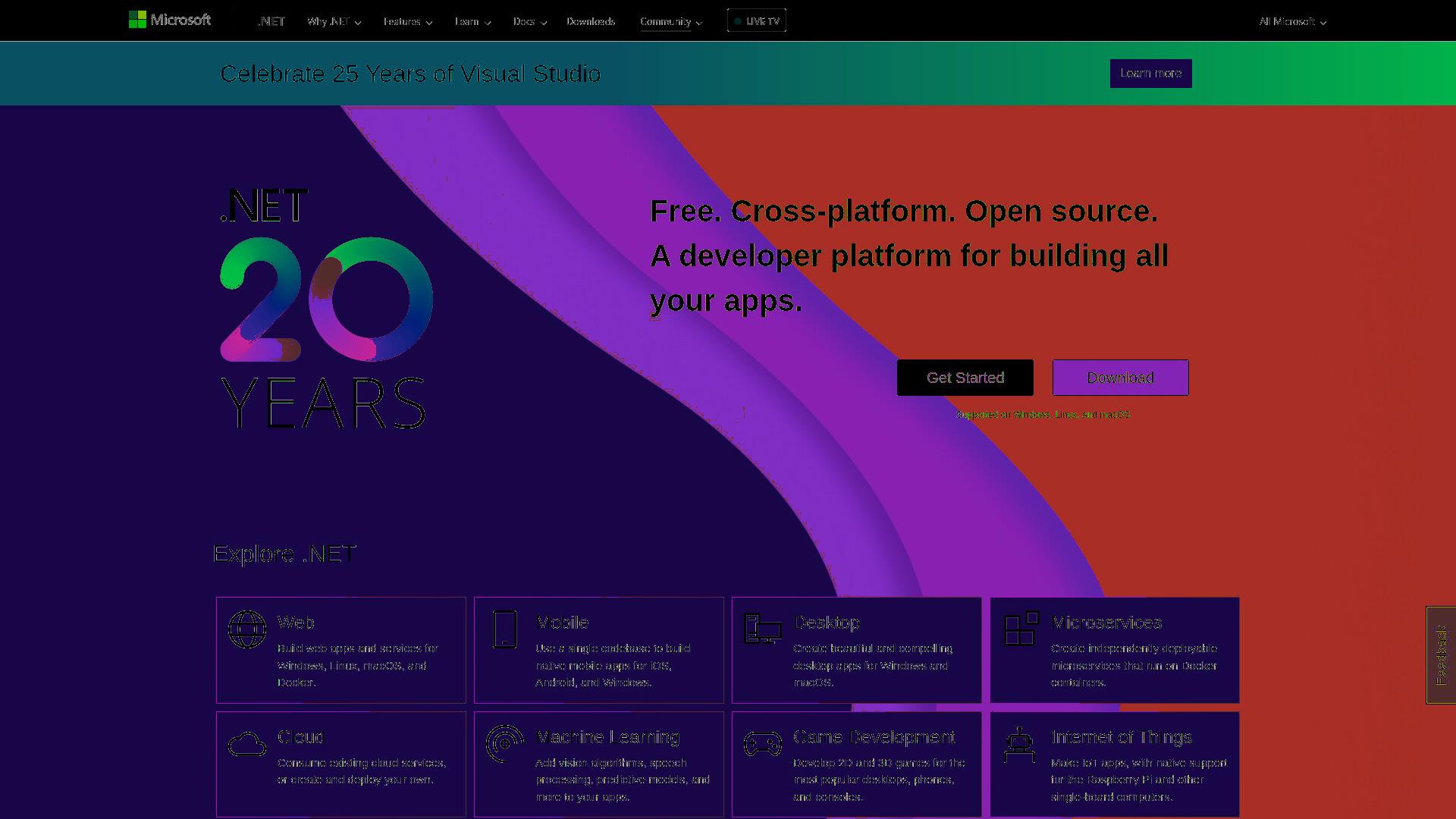Open the Internet of Things card heading

pos(1122,737)
